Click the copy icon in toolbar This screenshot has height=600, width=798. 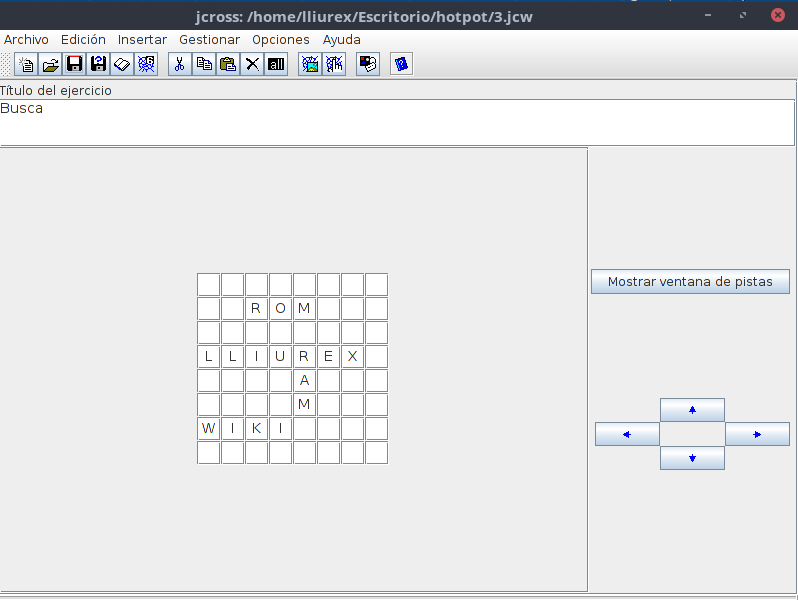coord(204,64)
